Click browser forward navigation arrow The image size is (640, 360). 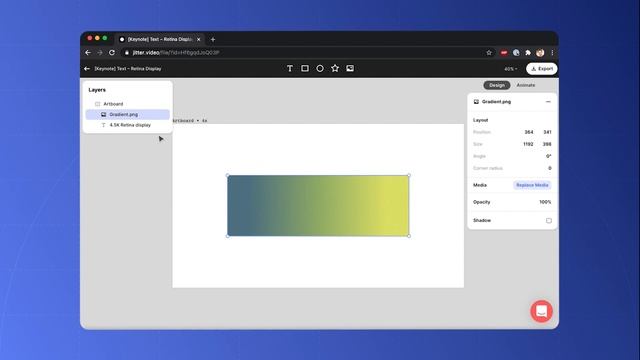point(100,53)
